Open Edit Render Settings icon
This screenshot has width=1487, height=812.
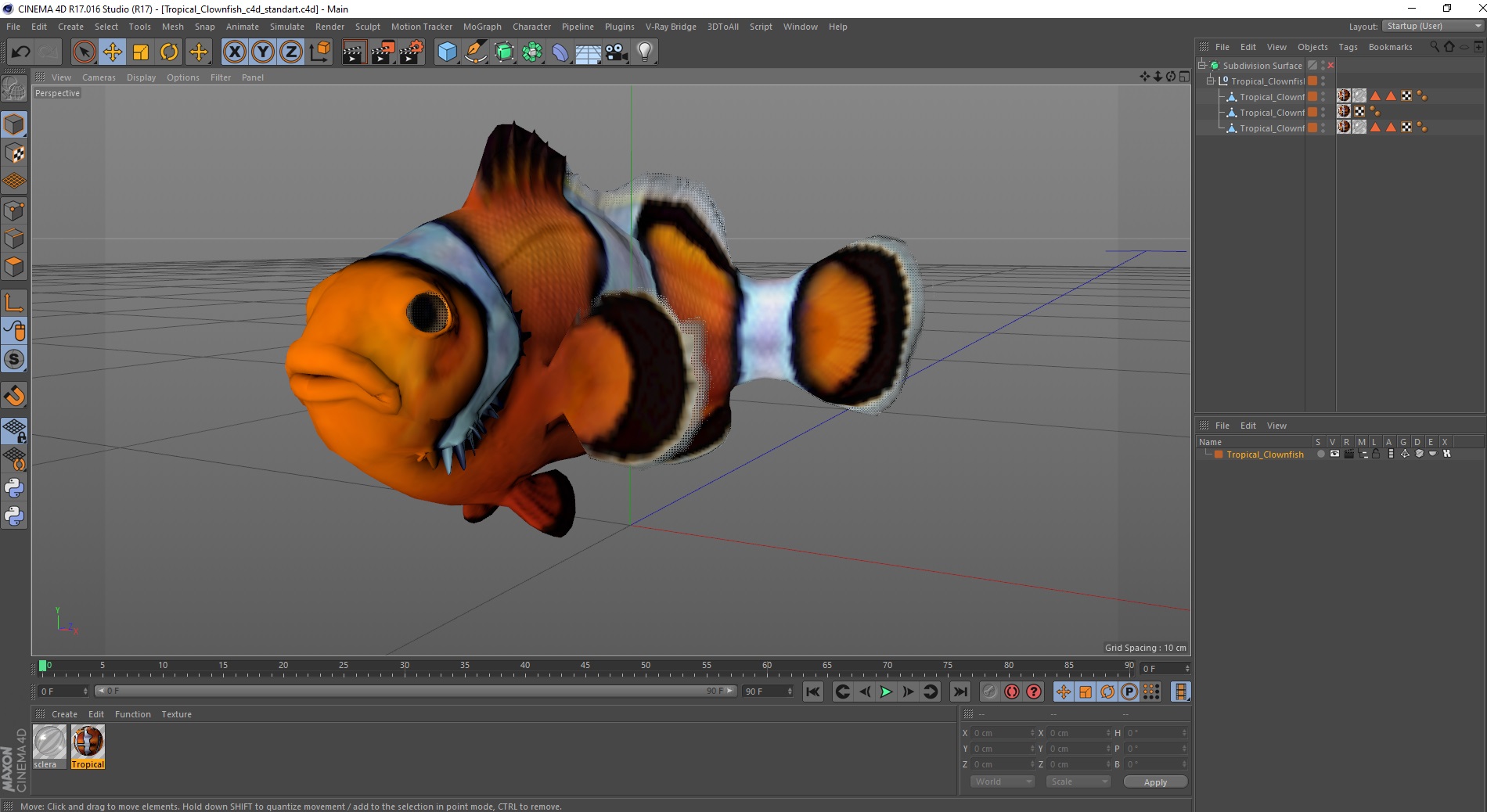click(412, 52)
